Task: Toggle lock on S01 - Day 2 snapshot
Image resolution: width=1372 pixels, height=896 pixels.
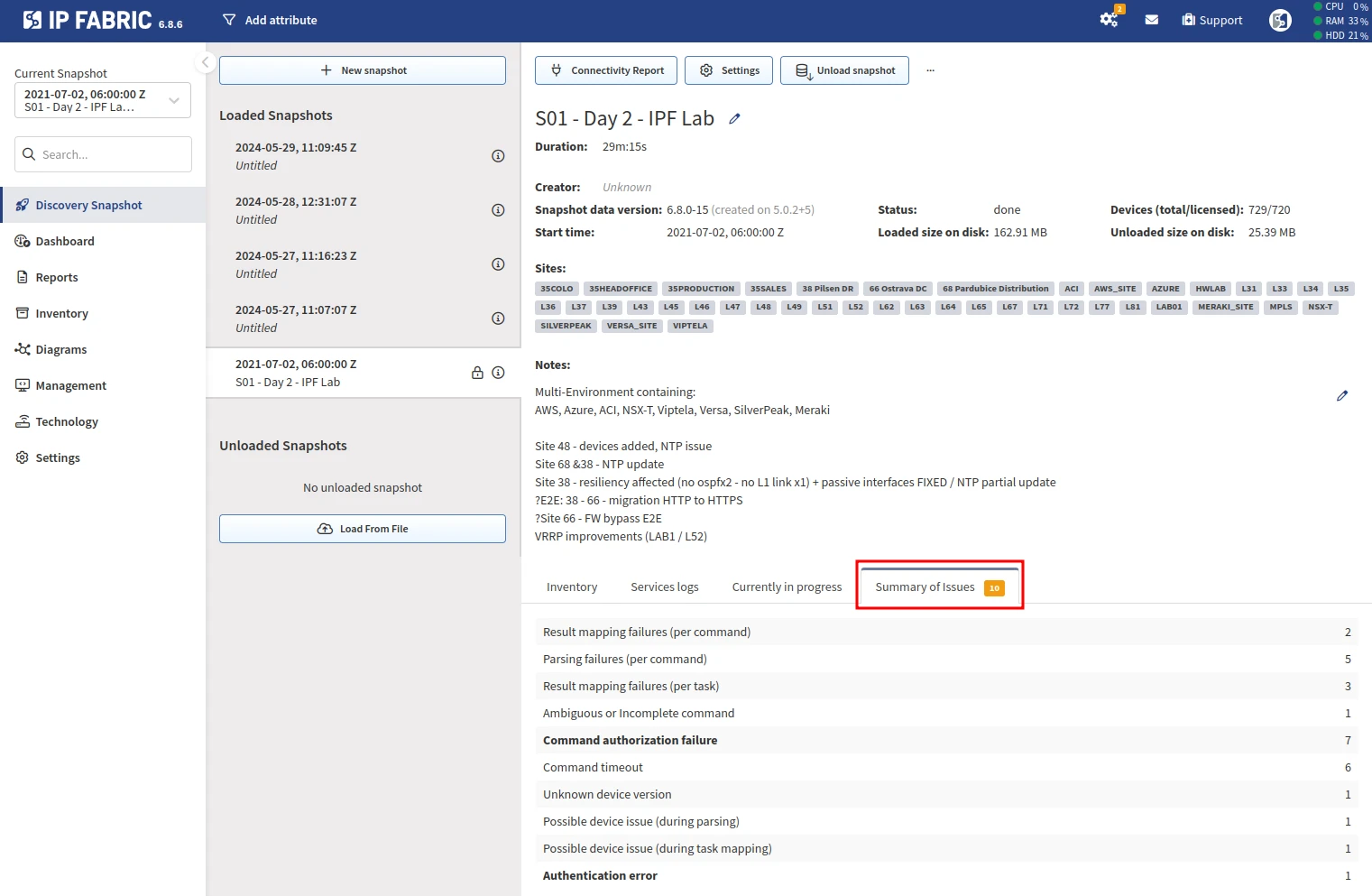Action: 477,373
